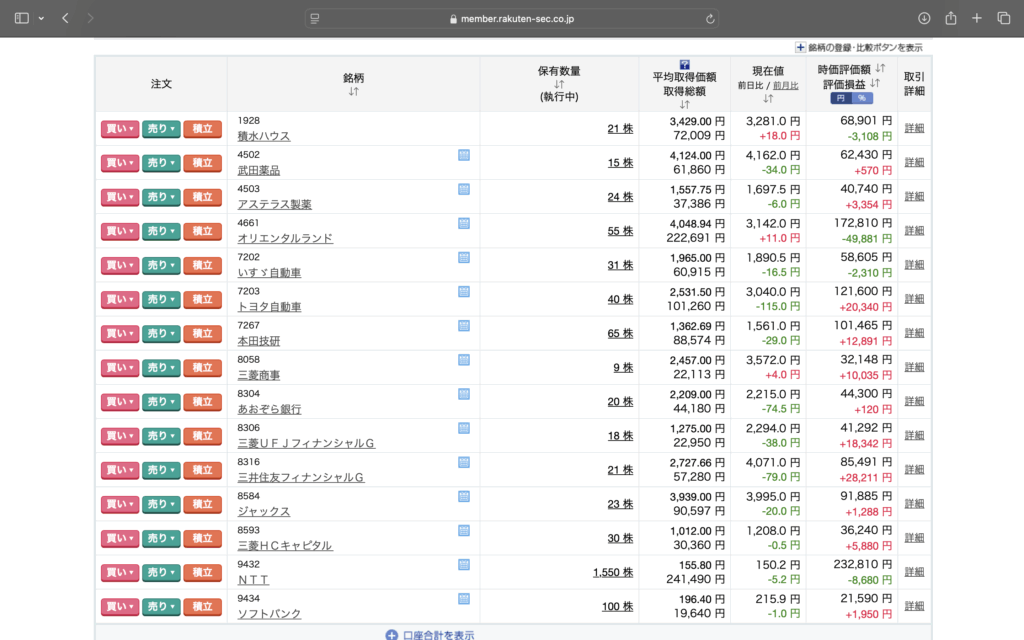Switch comparison to 前月比 in the 現在値 header
The height and width of the screenshot is (640, 1024).
[x=785, y=86]
